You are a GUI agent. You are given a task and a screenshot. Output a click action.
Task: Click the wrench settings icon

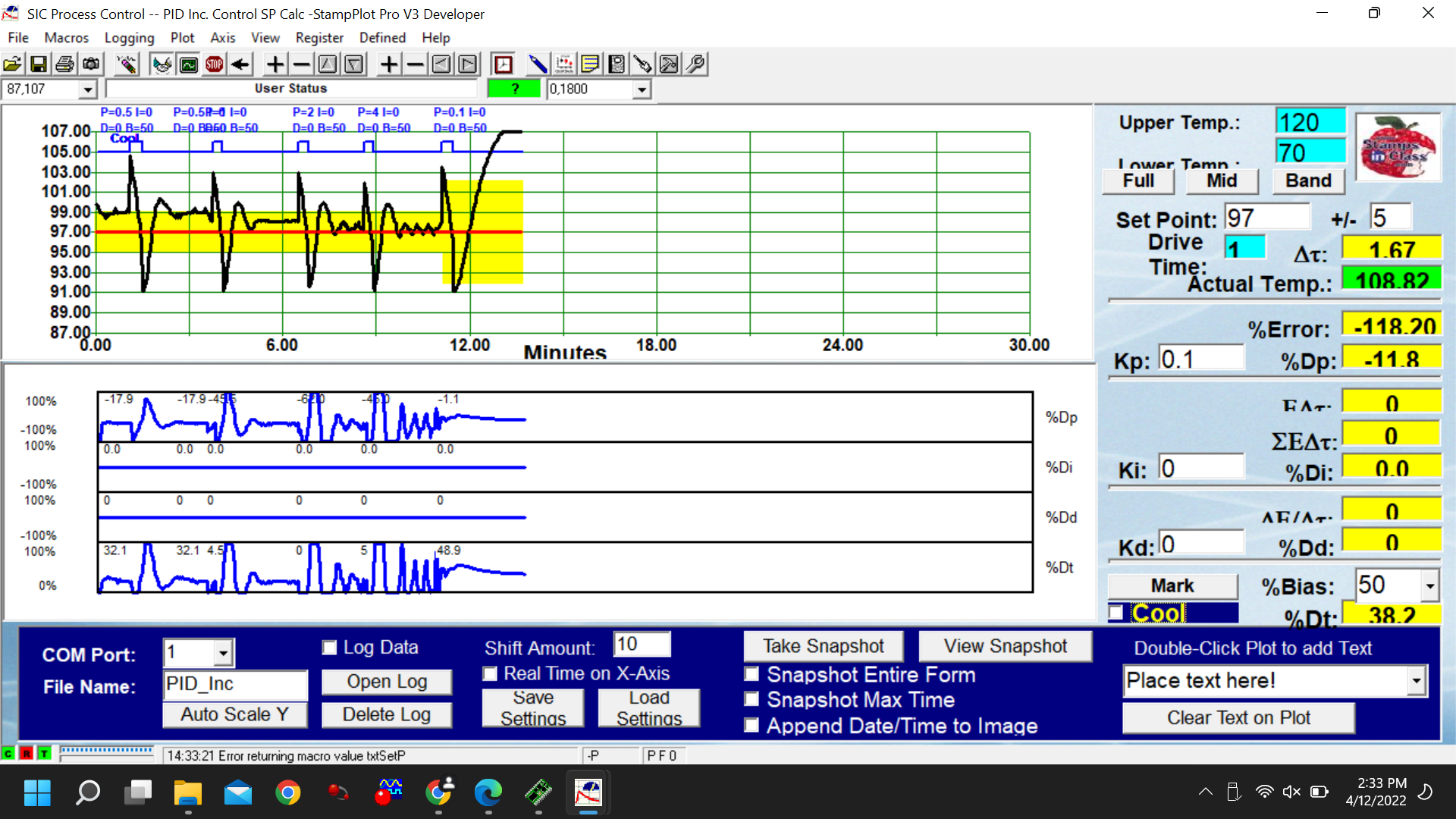[x=695, y=64]
